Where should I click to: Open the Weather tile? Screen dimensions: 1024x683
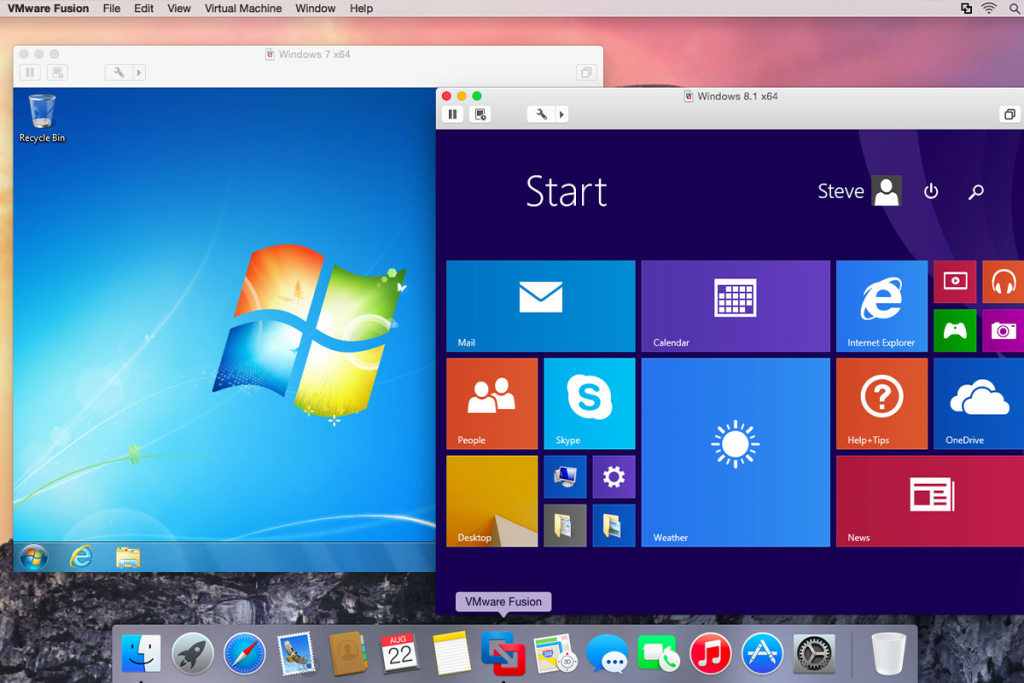(735, 452)
